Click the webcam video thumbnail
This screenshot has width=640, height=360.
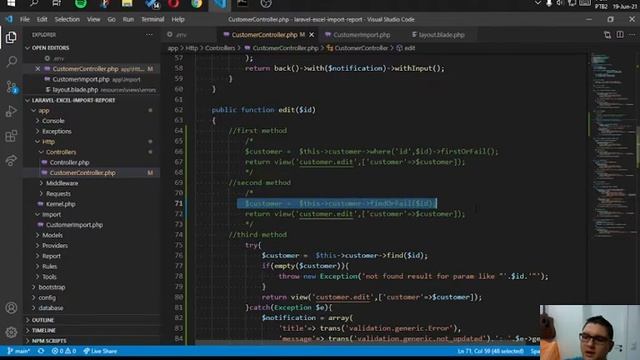(x=590, y=332)
